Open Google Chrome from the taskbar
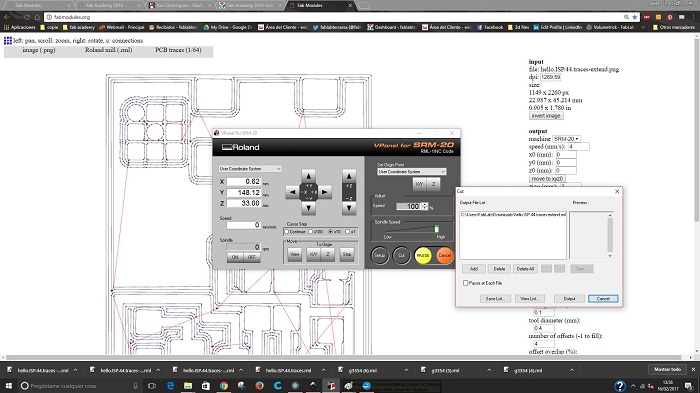Screen dimensions: 700x393 [x=224, y=385]
